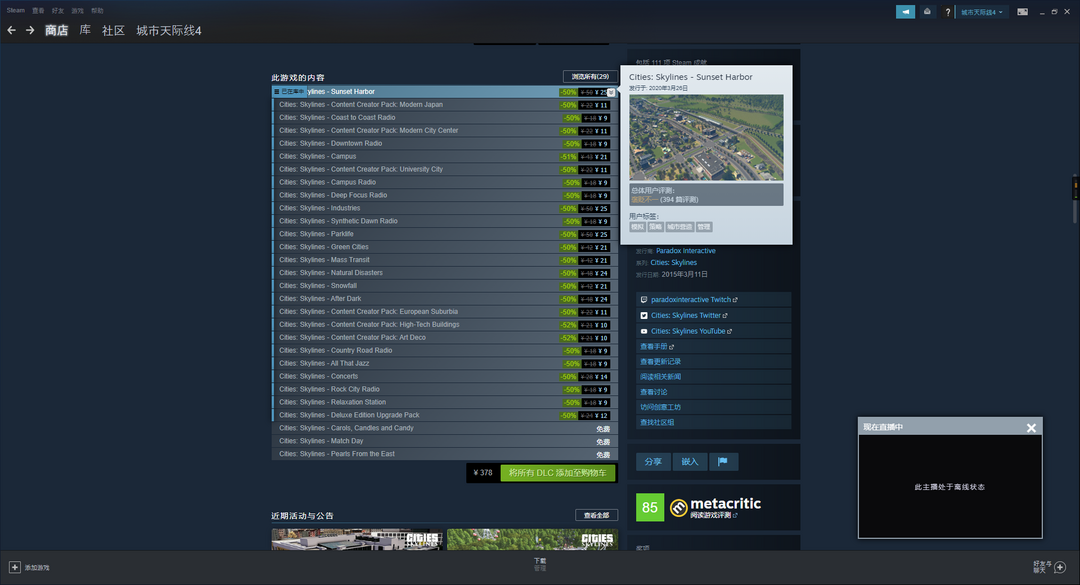Click the Cities: Skylines series link
The image size is (1080, 585).
(674, 263)
